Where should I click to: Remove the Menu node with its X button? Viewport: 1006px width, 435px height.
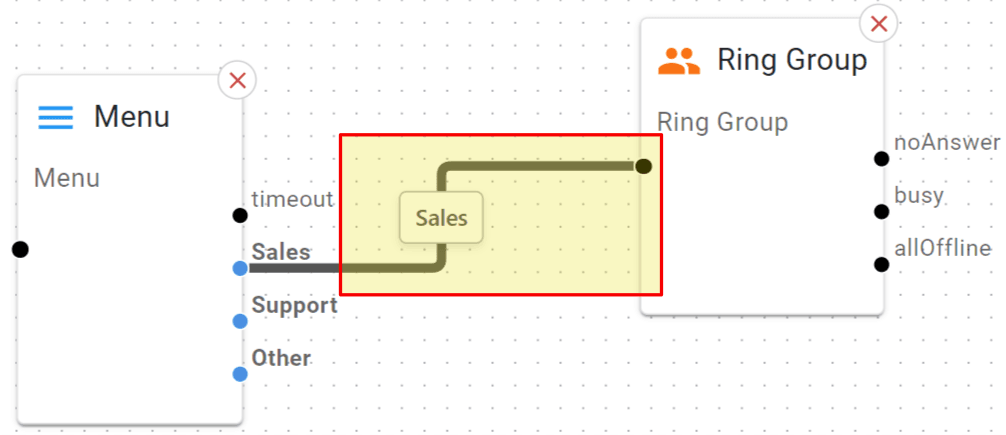pyautogui.click(x=238, y=81)
